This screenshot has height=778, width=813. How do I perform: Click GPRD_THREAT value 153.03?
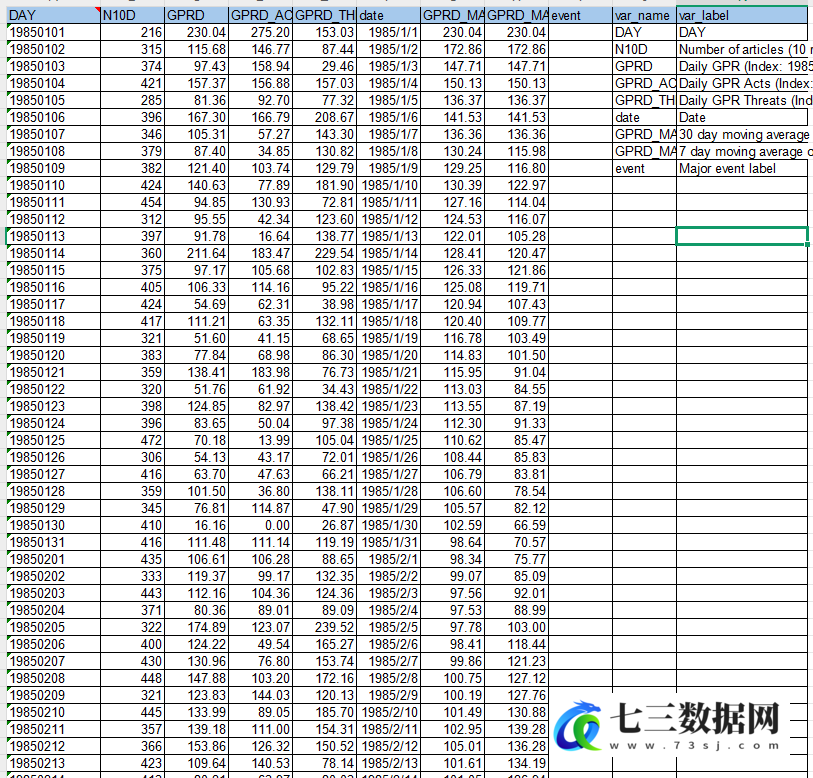[325, 32]
